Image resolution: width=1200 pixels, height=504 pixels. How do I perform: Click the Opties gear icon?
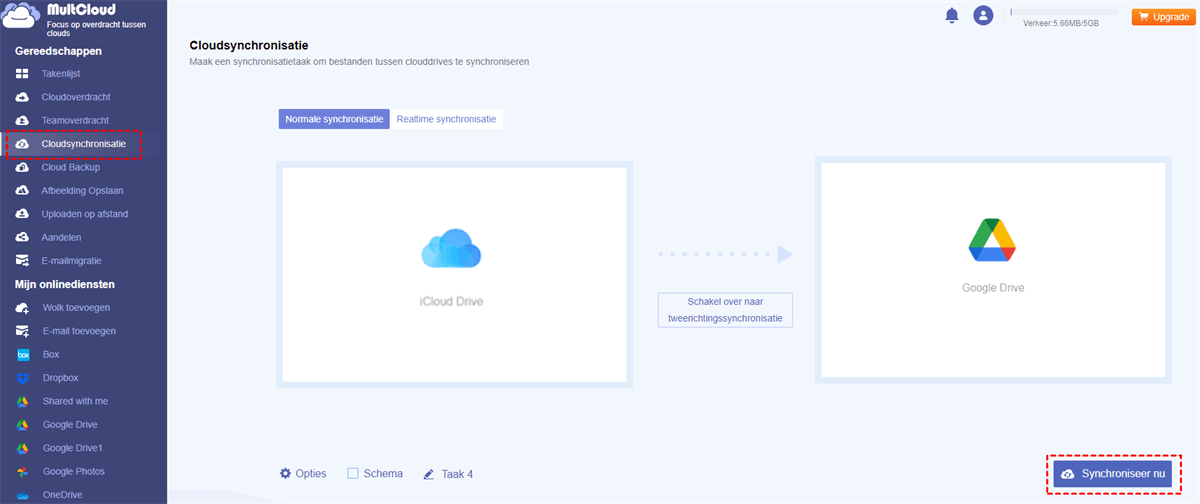click(285, 473)
